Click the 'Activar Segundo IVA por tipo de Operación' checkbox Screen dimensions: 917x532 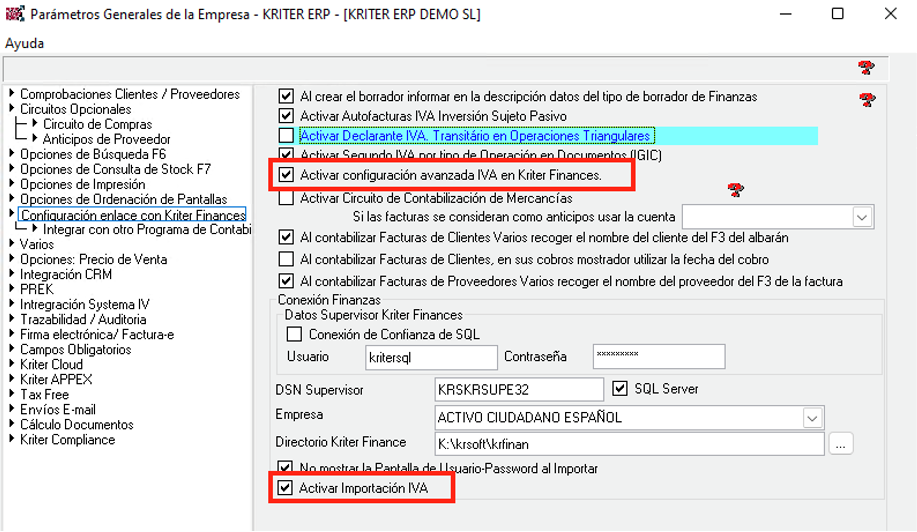point(286,155)
